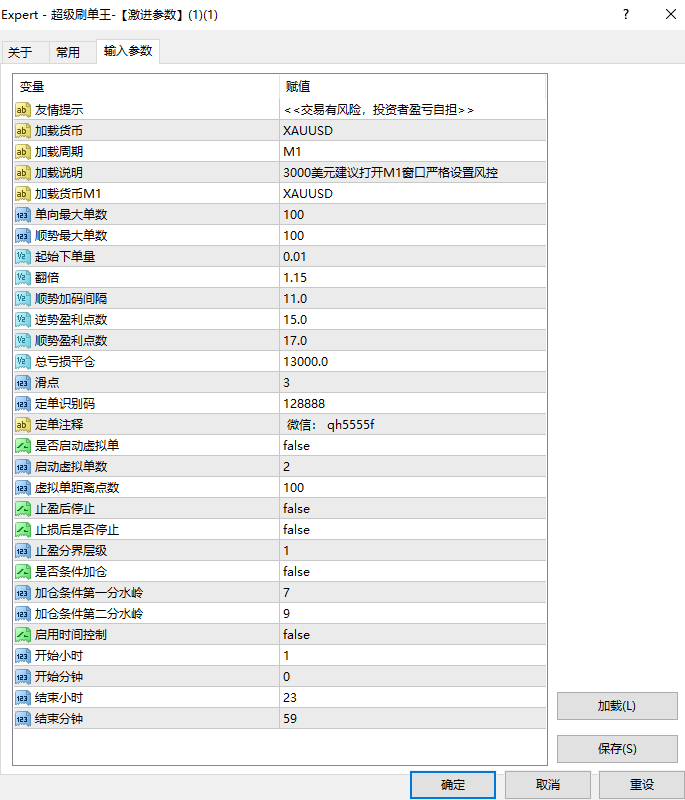Click the boolean icon beside 启用时间控制
This screenshot has width=685, height=800.
click(22, 635)
